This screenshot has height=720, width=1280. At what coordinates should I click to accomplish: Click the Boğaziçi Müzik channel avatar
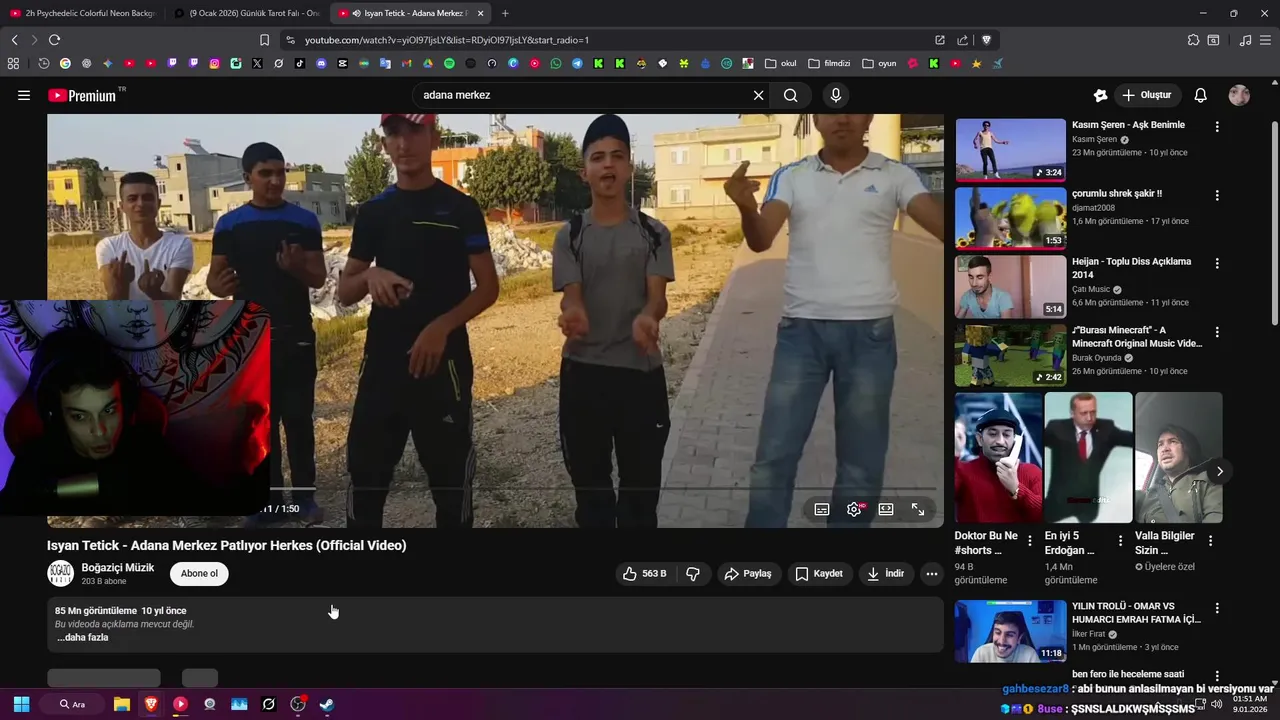pyautogui.click(x=60, y=574)
